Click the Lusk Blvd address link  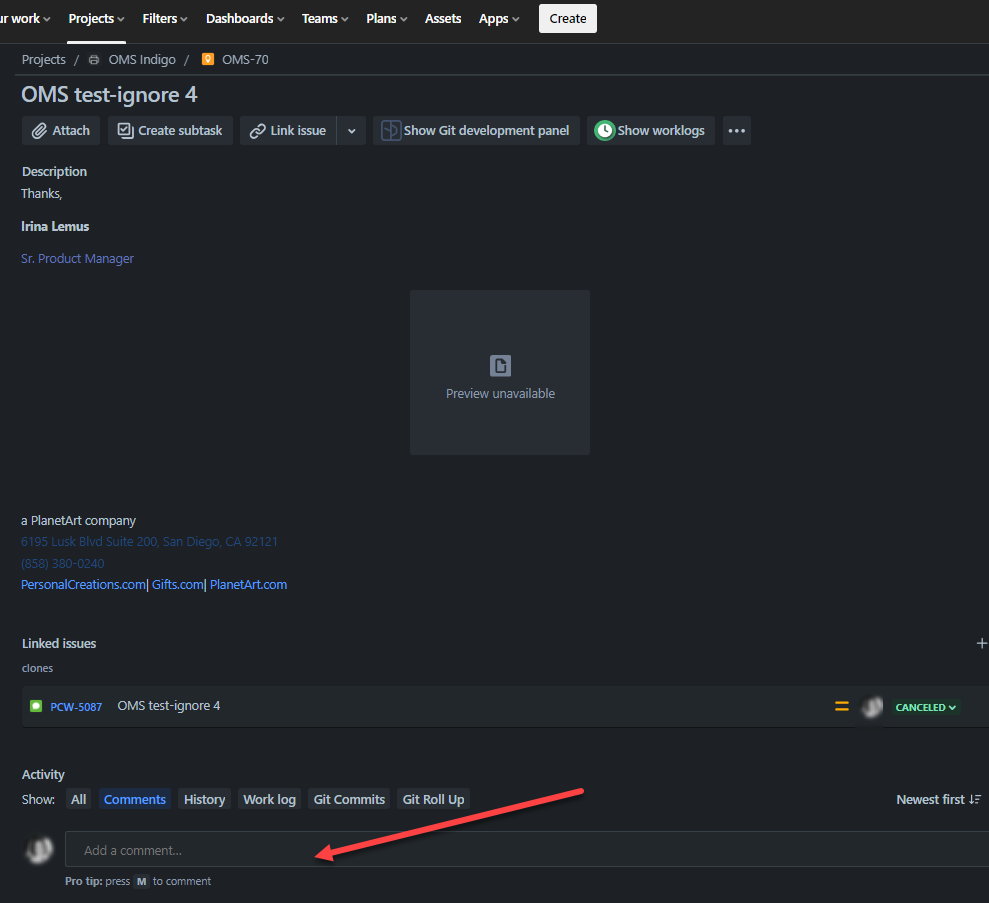[x=149, y=542]
